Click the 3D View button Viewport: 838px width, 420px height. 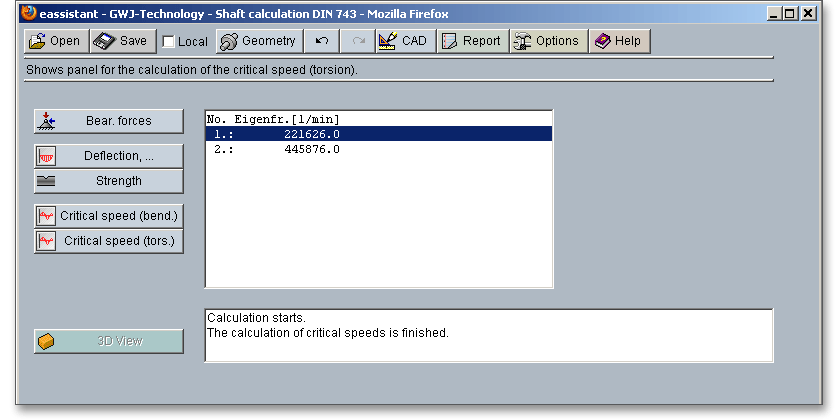pos(109,341)
